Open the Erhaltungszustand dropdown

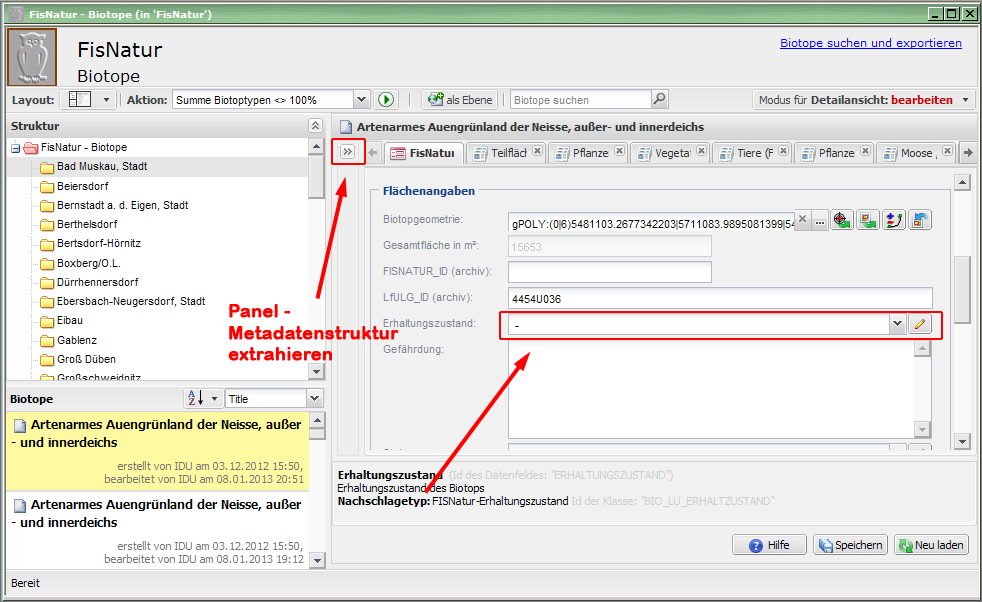[896, 325]
